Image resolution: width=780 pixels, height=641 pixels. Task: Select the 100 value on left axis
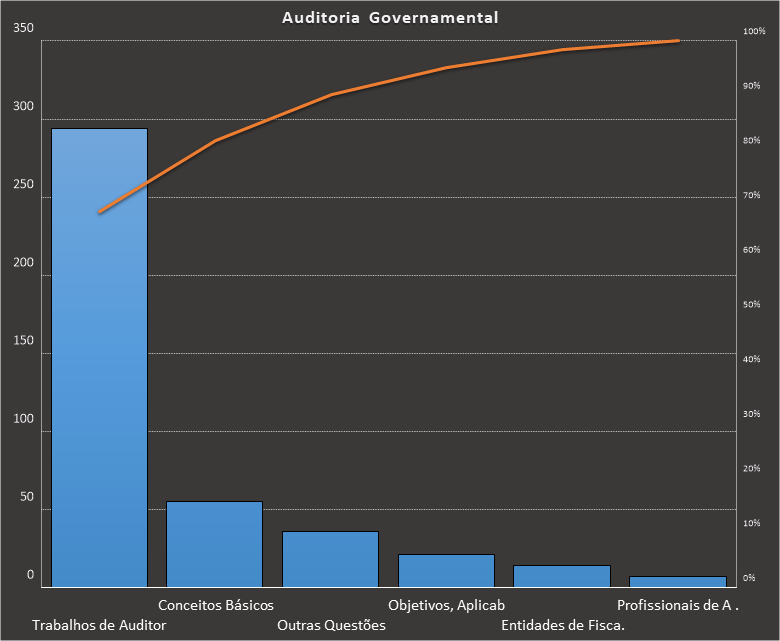(x=24, y=419)
